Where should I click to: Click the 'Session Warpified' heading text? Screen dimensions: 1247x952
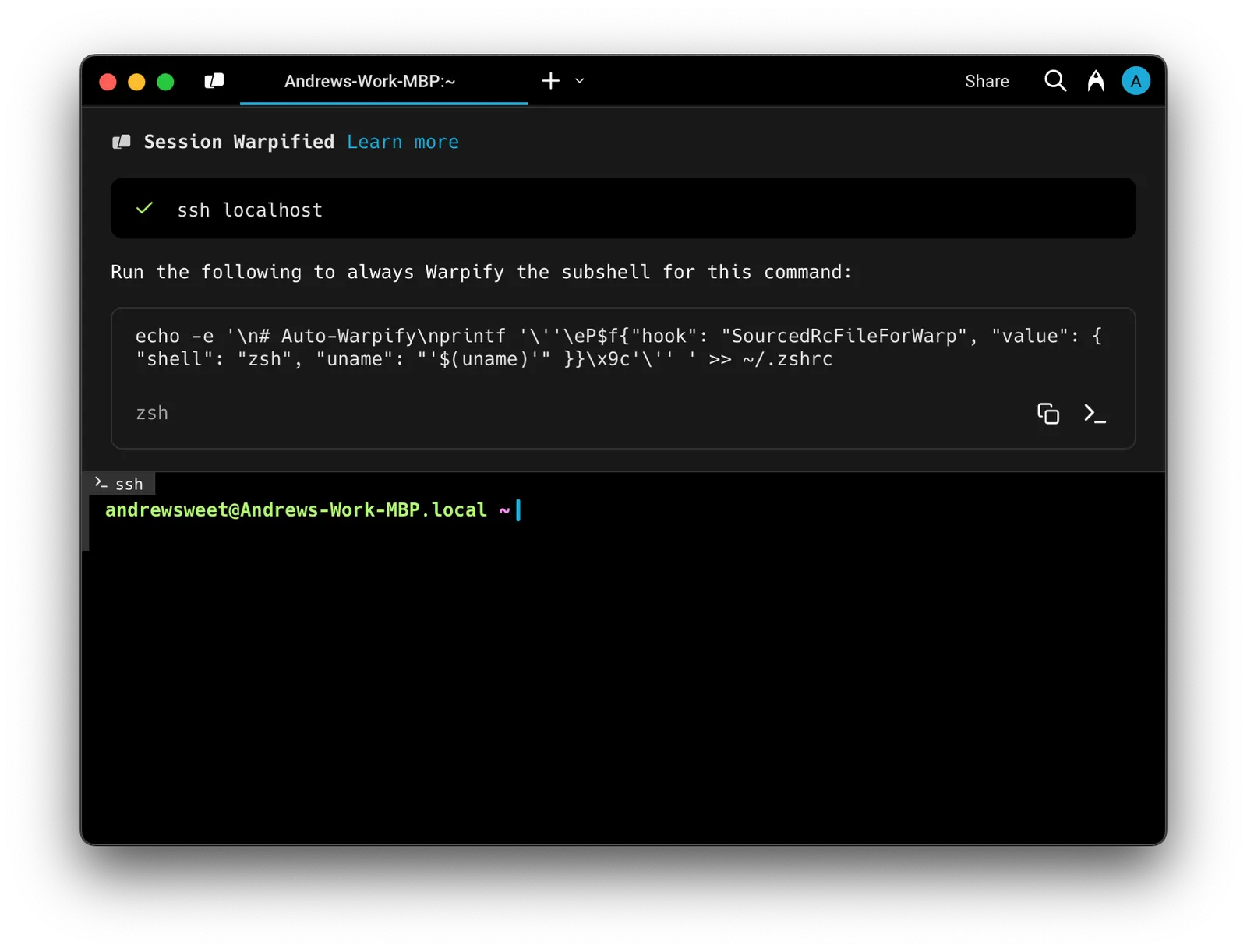pyautogui.click(x=239, y=142)
